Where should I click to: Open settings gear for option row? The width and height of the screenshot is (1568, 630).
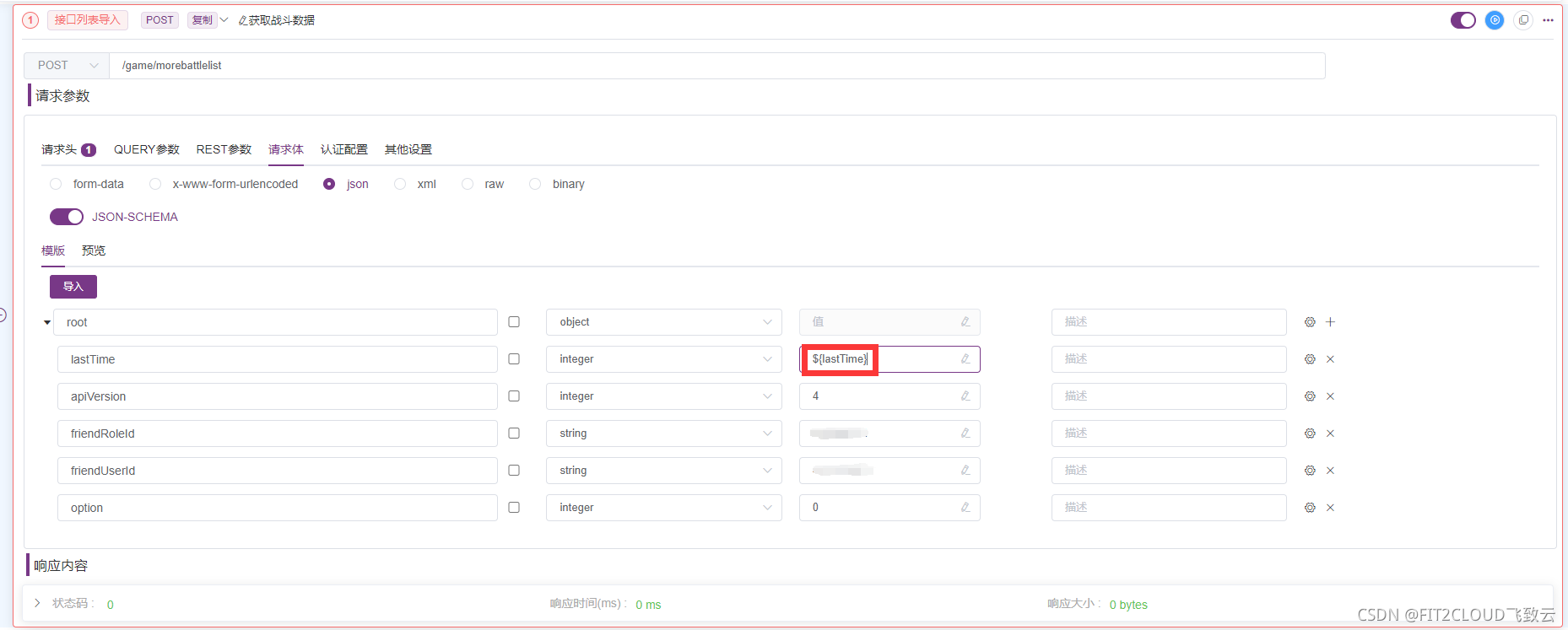[x=1310, y=508]
